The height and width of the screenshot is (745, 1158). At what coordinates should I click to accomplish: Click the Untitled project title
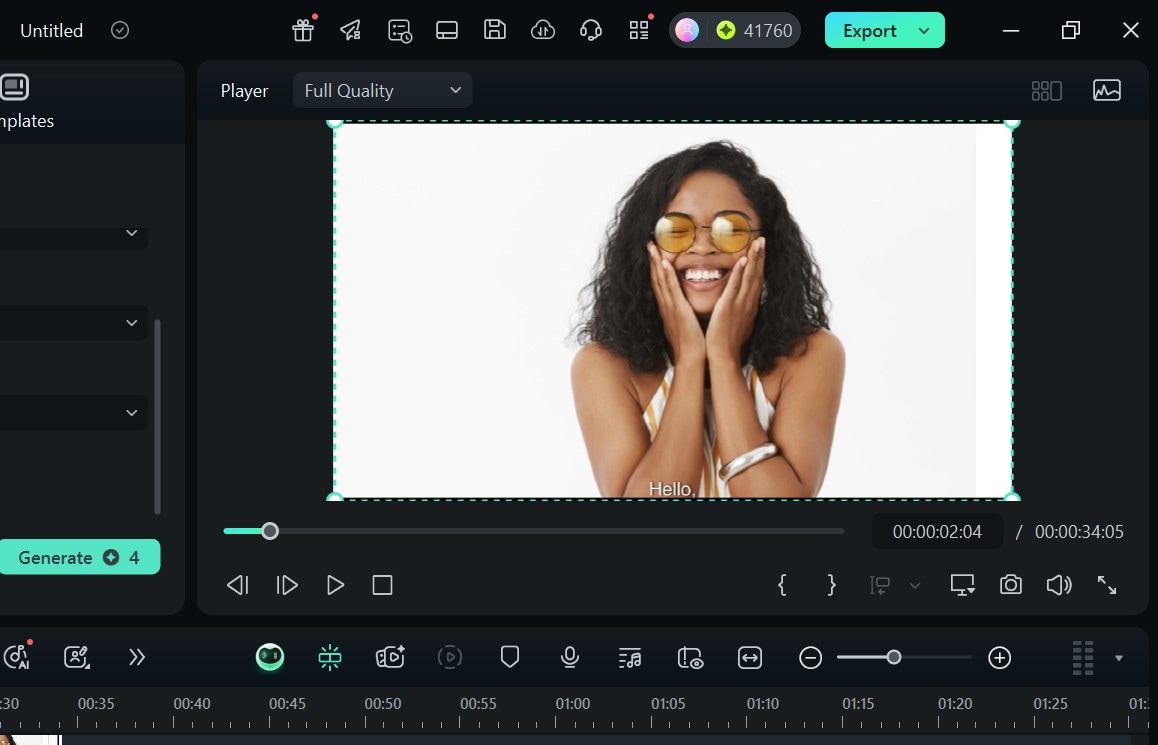coord(52,30)
